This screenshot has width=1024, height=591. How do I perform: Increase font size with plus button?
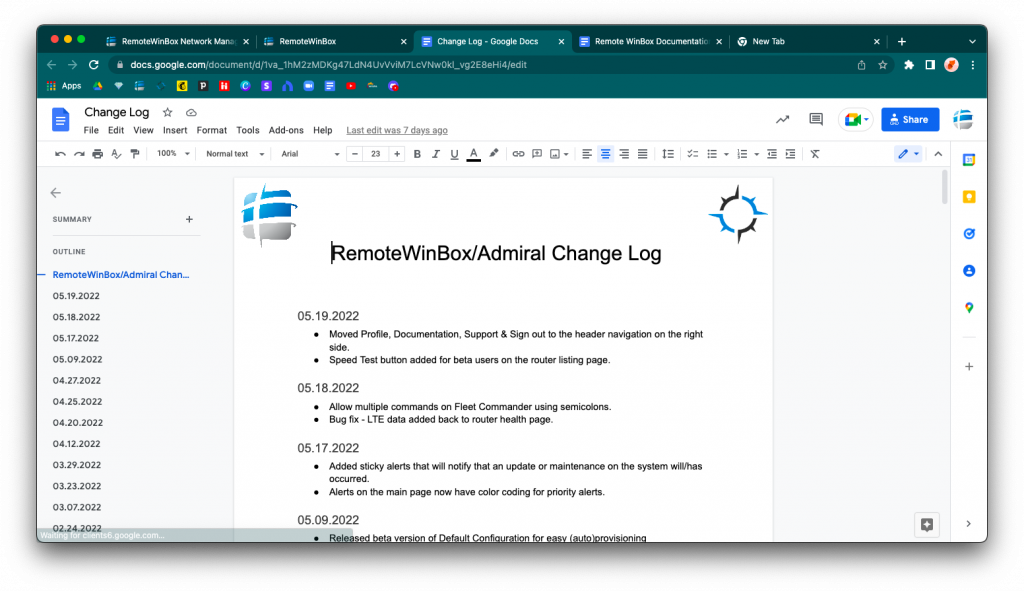tap(396, 154)
